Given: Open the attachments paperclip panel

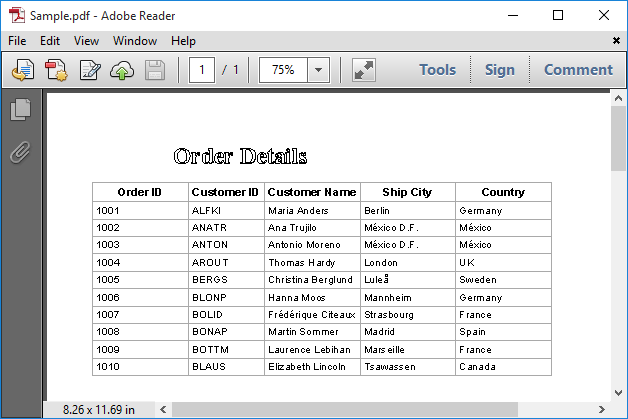Looking at the screenshot, I should 20,152.
